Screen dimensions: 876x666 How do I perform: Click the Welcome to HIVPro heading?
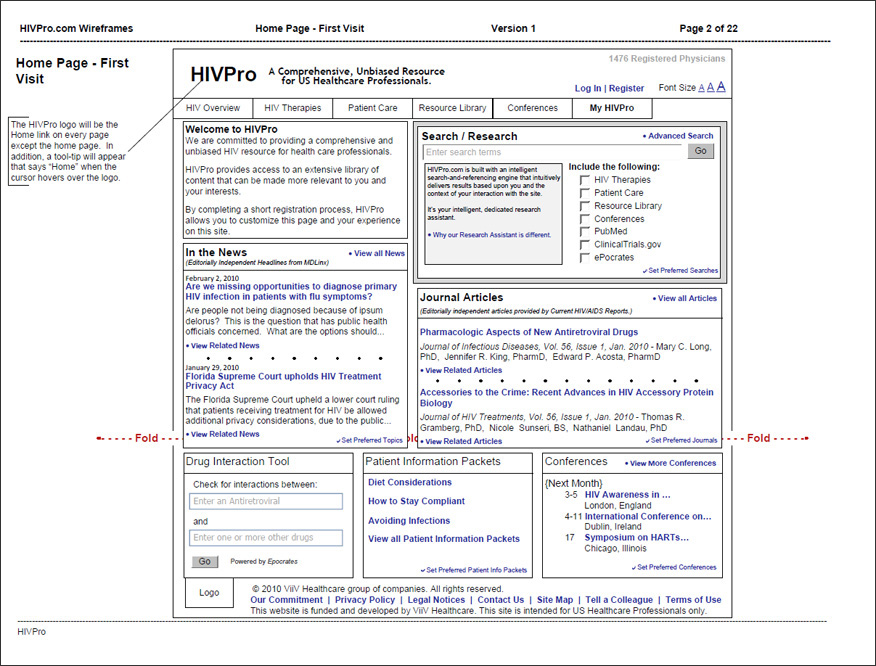pos(231,129)
